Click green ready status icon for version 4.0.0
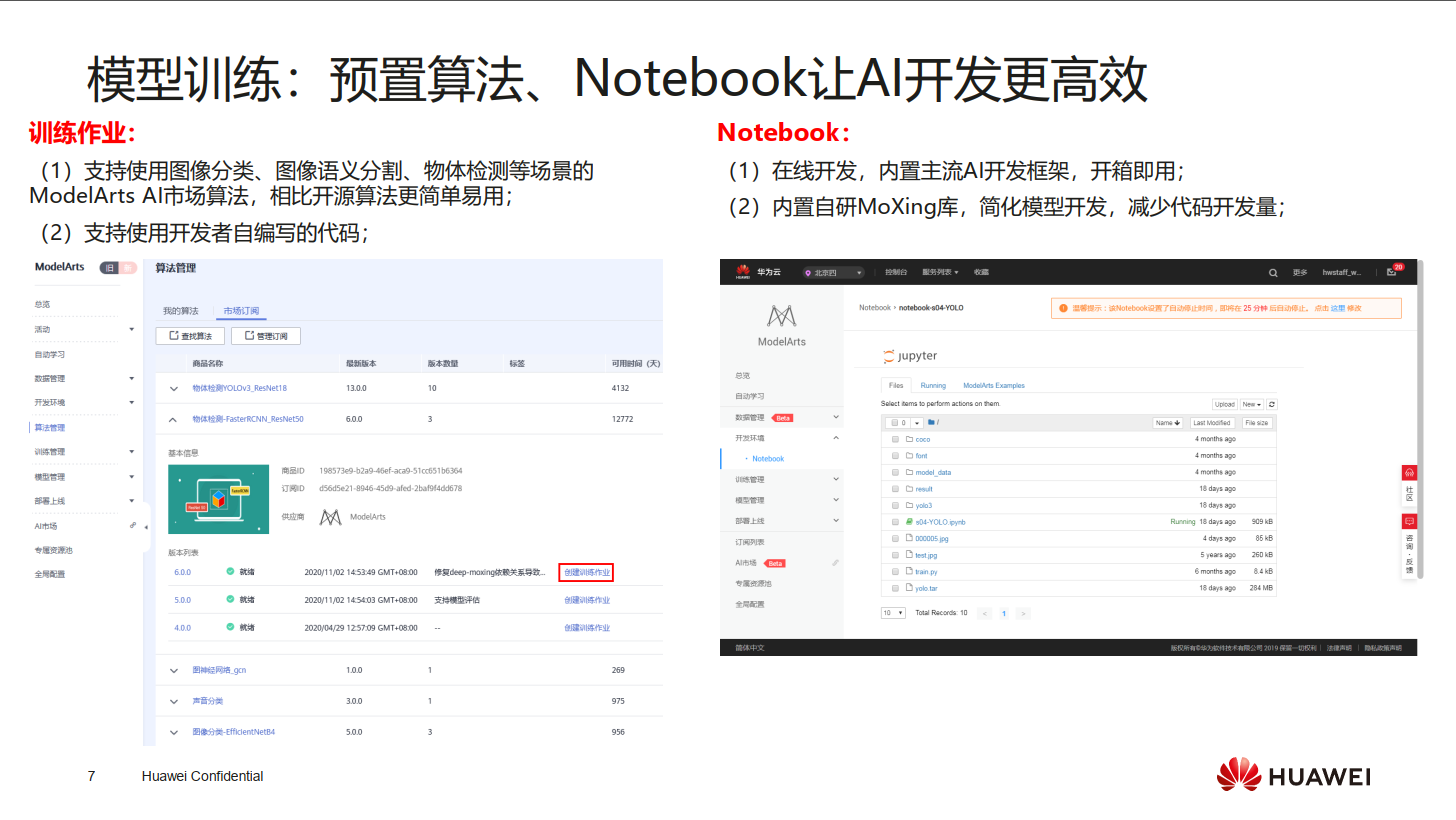The height and width of the screenshot is (820, 1456). pos(230,627)
